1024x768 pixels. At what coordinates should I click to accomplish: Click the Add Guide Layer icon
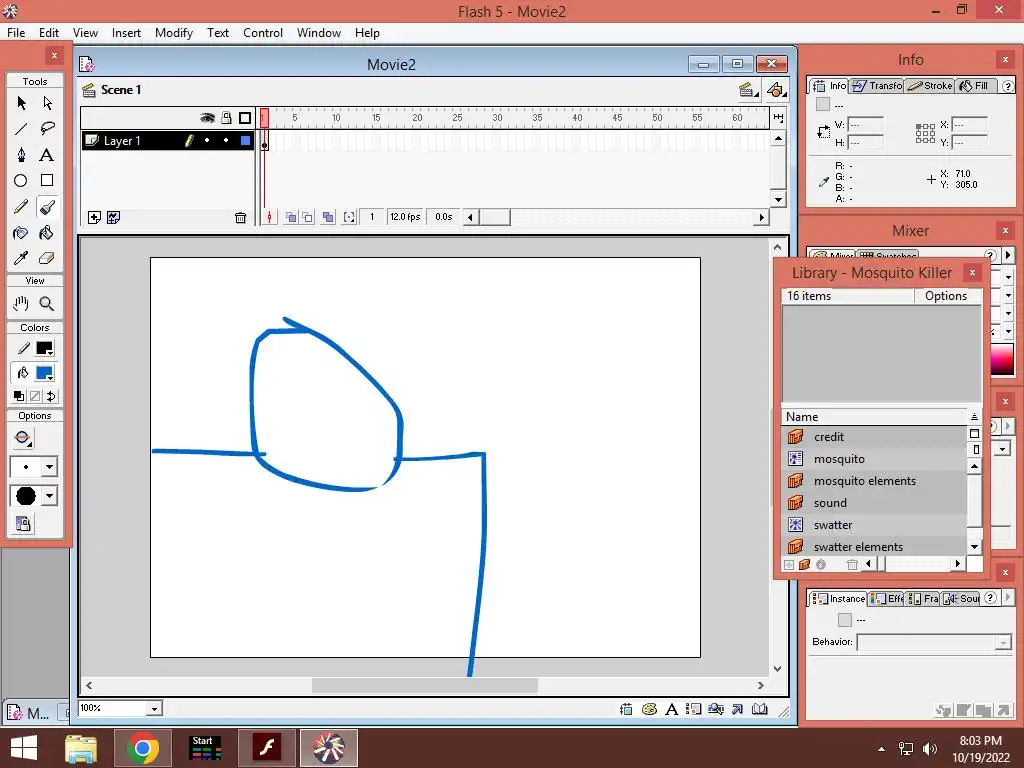114,217
